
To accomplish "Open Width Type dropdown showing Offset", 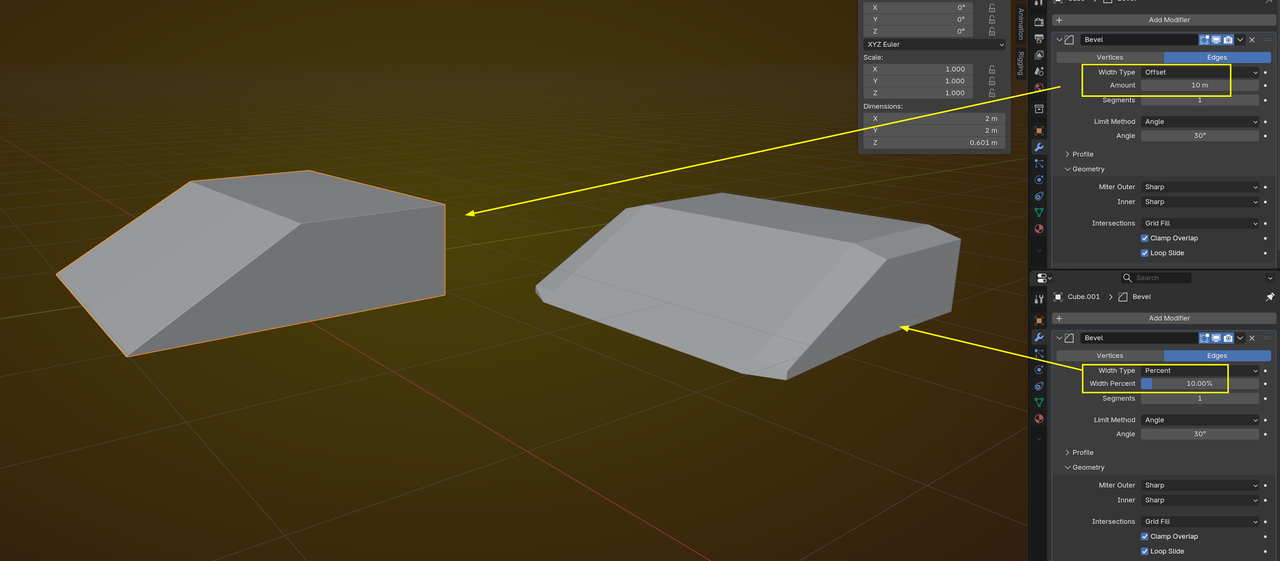I will click(x=1200, y=72).
